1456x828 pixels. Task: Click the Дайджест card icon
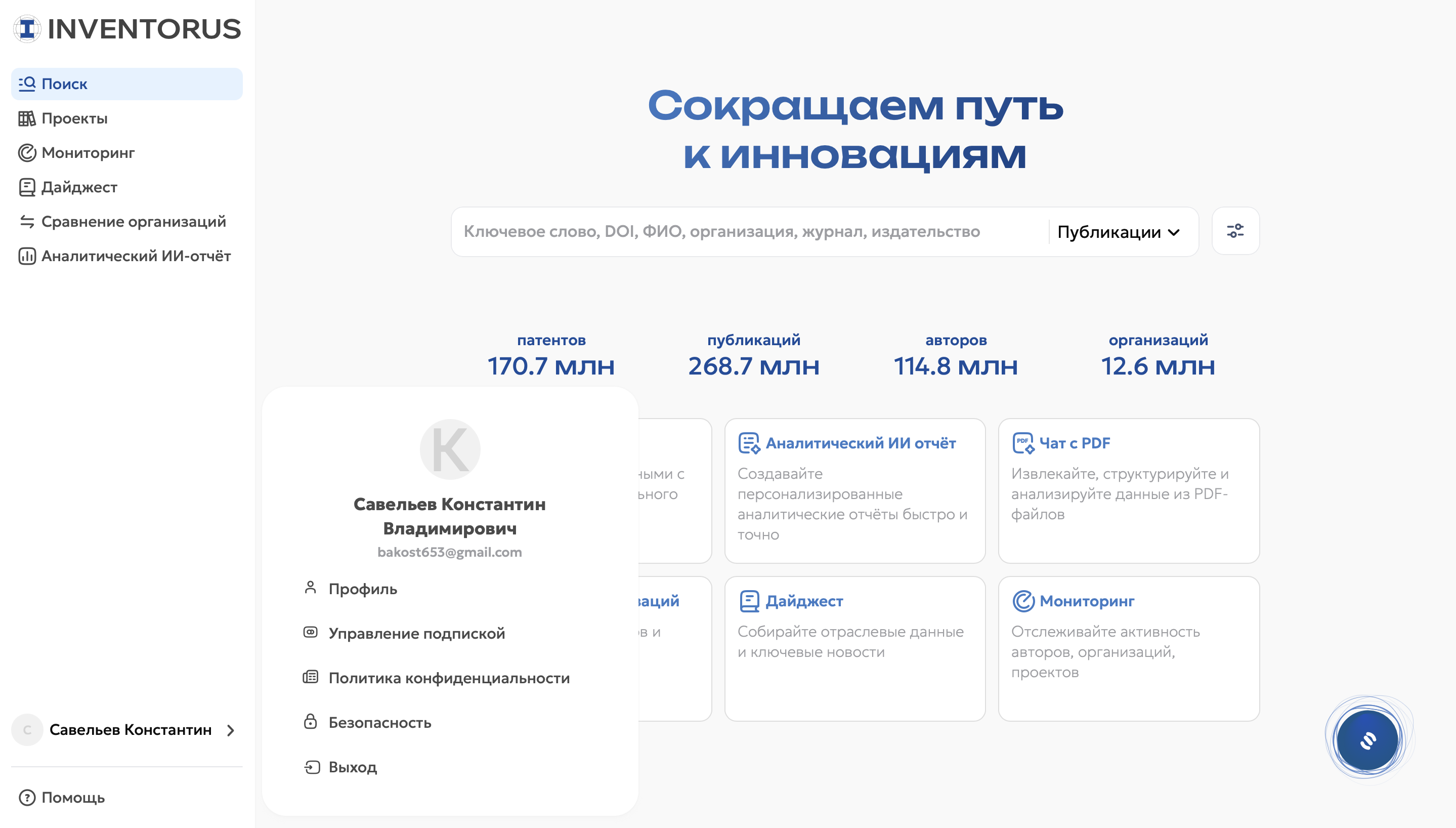749,601
